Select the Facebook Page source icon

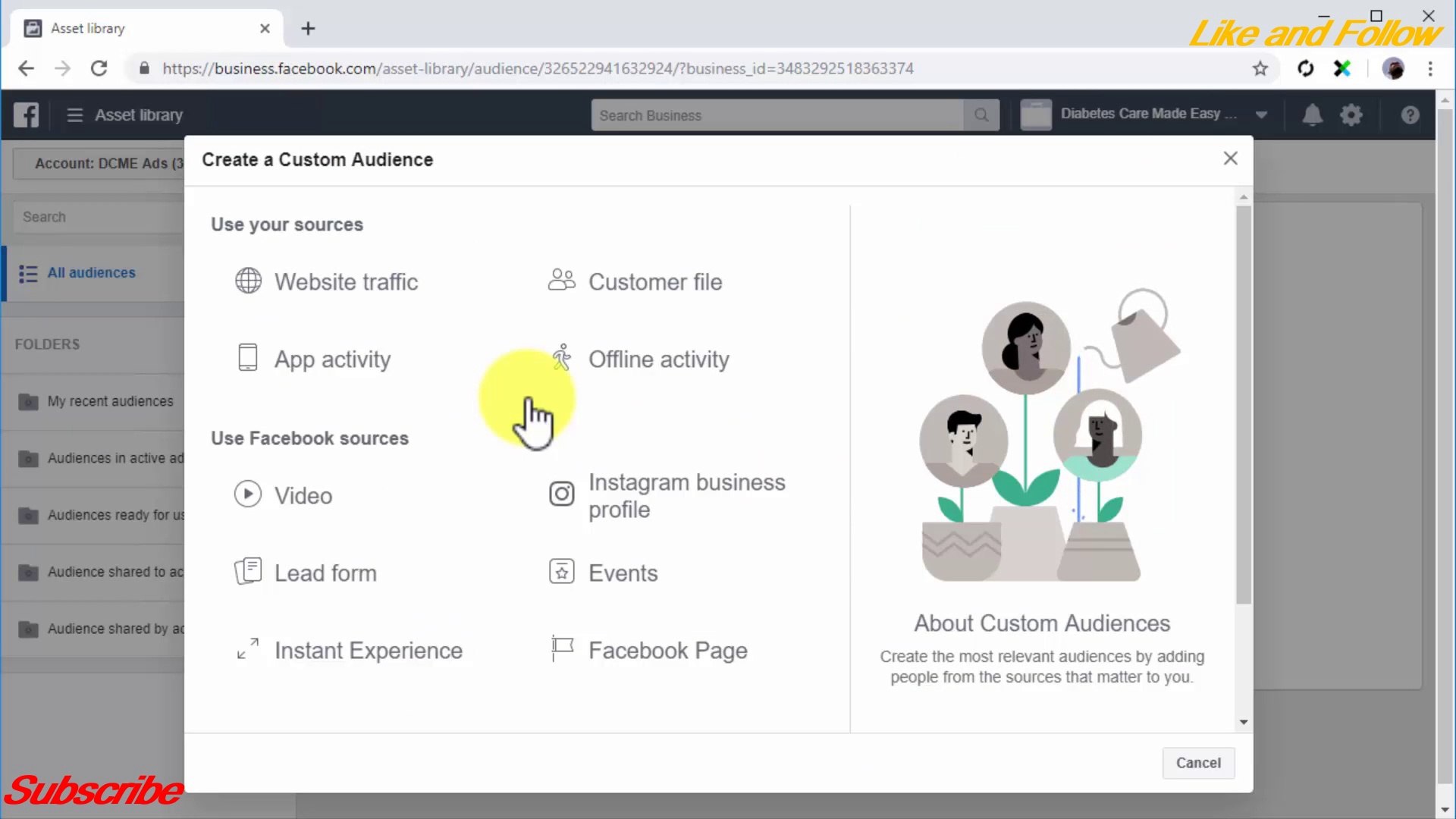coord(561,648)
